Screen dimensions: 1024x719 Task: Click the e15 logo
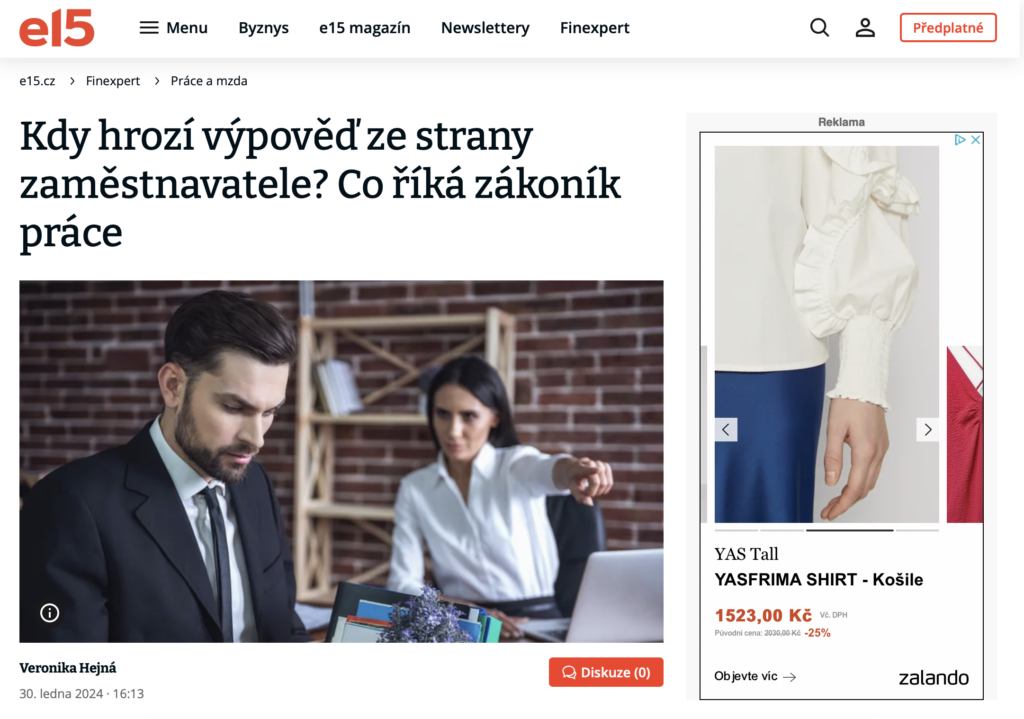(57, 28)
